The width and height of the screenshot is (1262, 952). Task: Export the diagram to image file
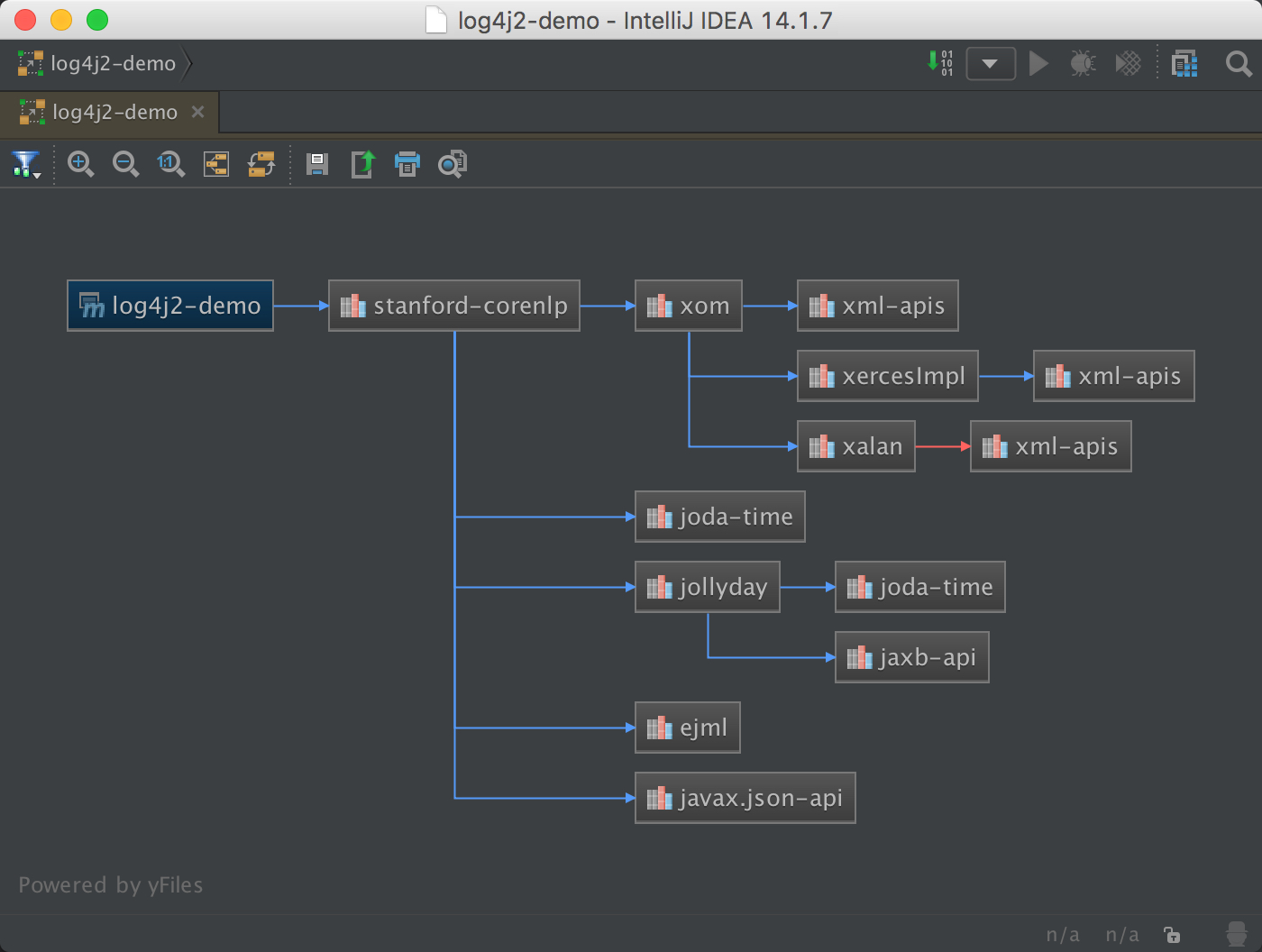click(x=362, y=164)
